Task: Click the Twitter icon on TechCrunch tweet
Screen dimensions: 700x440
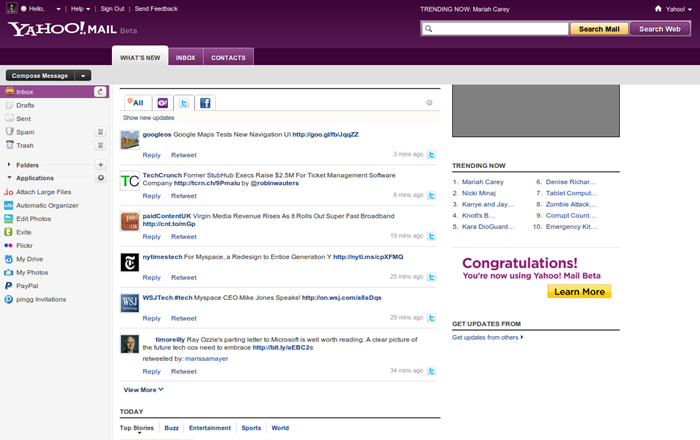Action: point(431,195)
